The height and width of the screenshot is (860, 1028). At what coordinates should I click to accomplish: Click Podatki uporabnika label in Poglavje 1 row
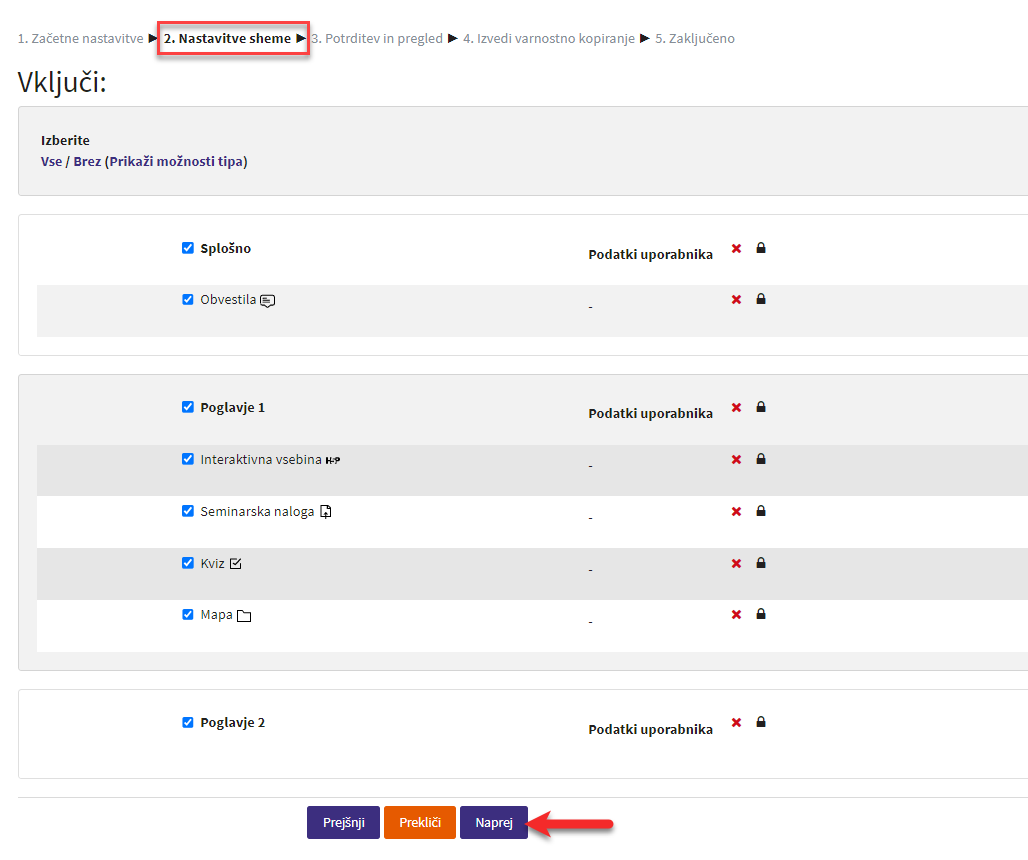point(650,414)
